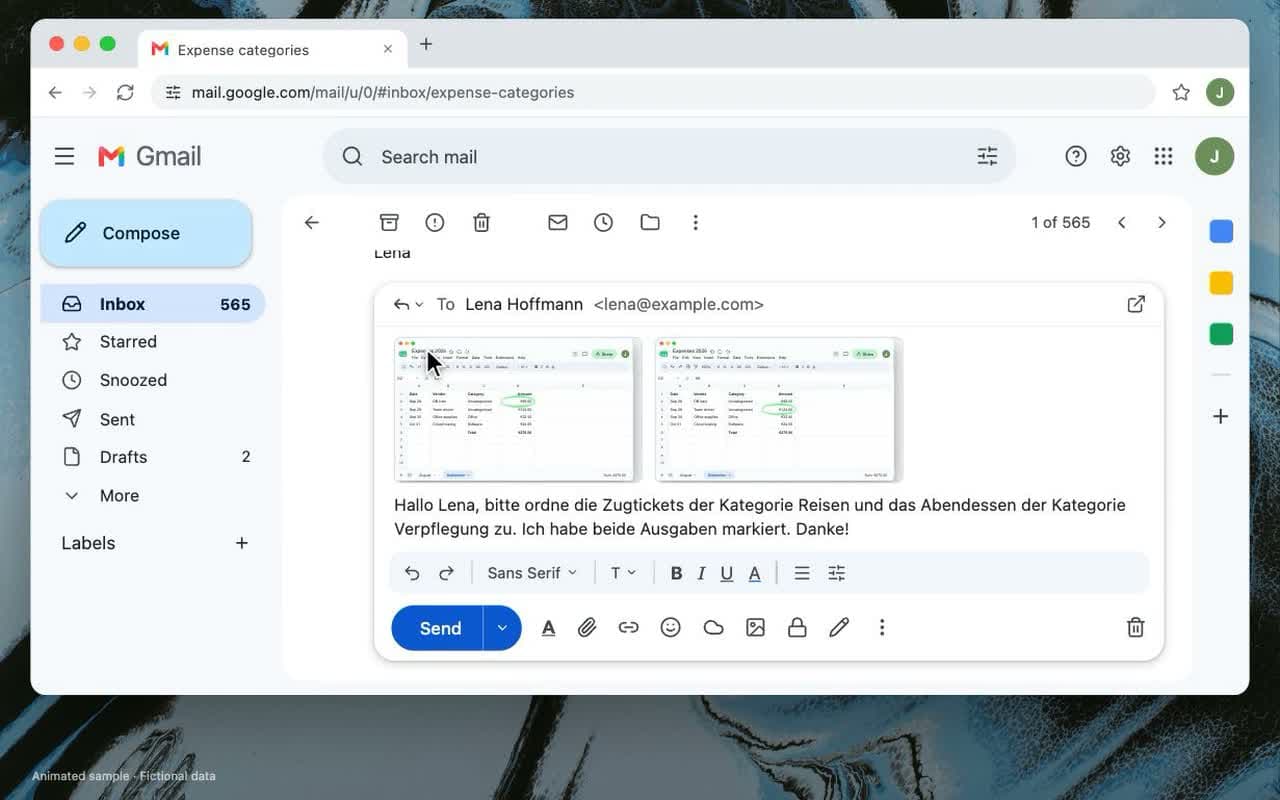Toggle confidential mode lock
Image resolution: width=1280 pixels, height=800 pixels.
(797, 628)
